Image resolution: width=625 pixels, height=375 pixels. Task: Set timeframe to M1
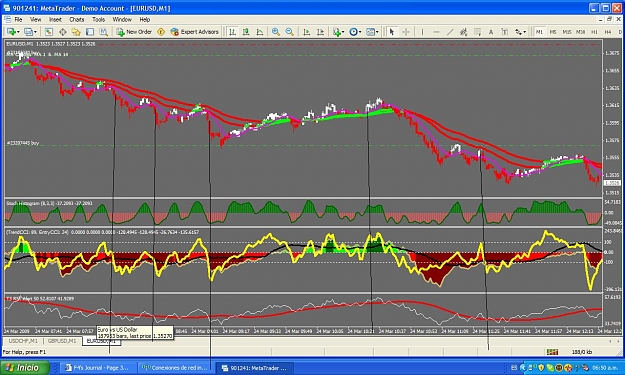[539, 32]
